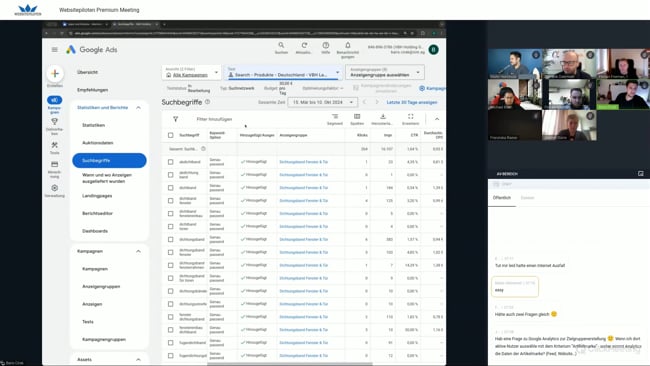650x366 pixels.
Task: Click the Spalten columns icon
Action: (357, 116)
